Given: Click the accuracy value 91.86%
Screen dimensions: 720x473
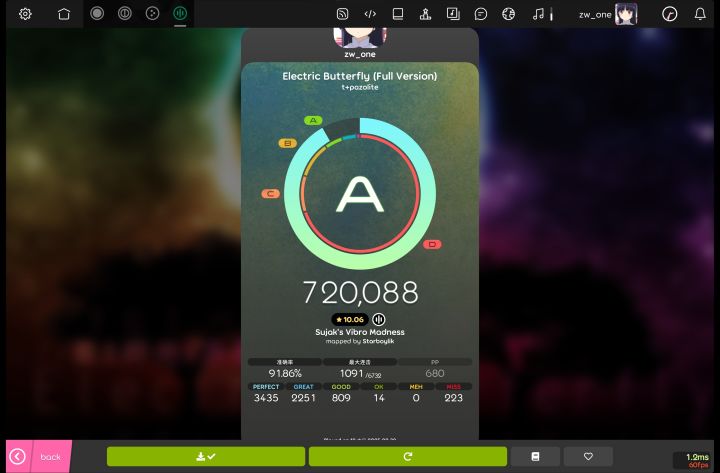Looking at the screenshot, I should 285,373.
